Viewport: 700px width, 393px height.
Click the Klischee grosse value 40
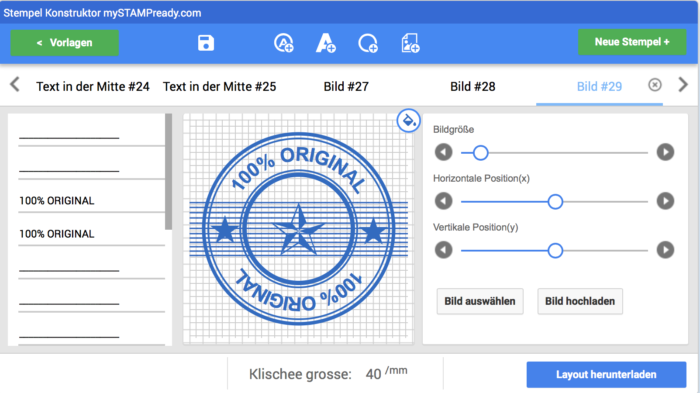[x=373, y=374]
